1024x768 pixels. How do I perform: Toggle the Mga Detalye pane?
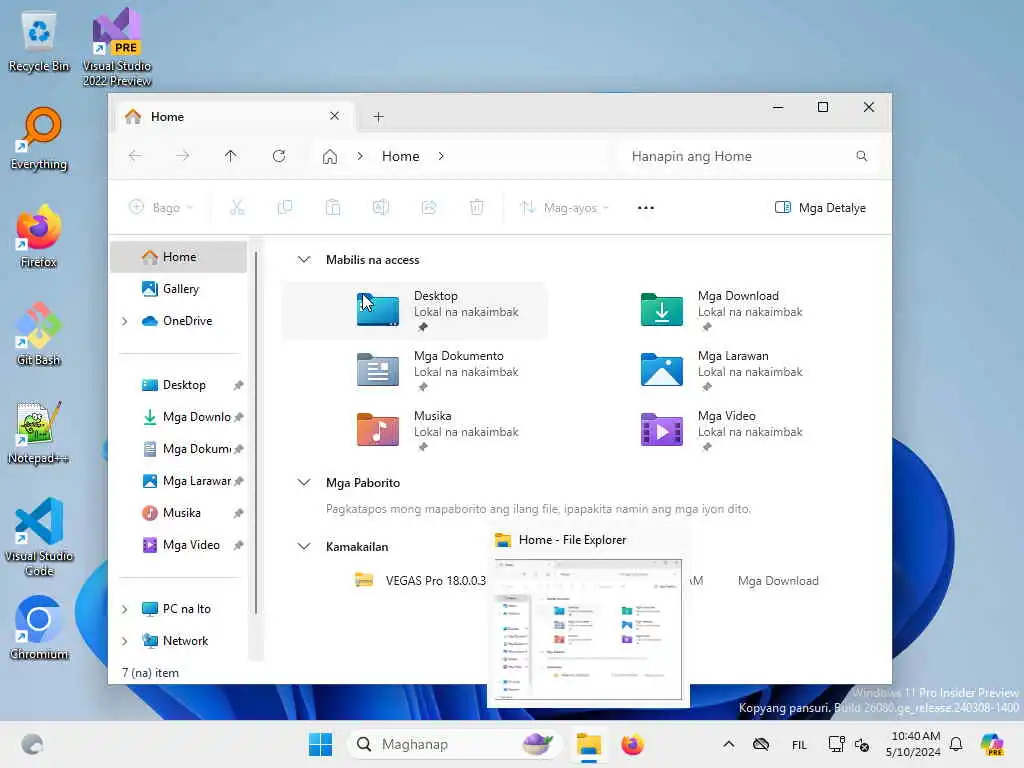point(820,208)
